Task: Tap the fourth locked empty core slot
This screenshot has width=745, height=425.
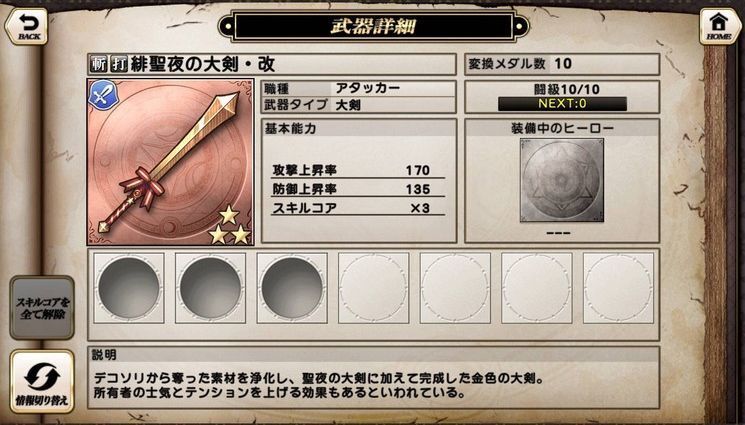Action: coord(373,288)
